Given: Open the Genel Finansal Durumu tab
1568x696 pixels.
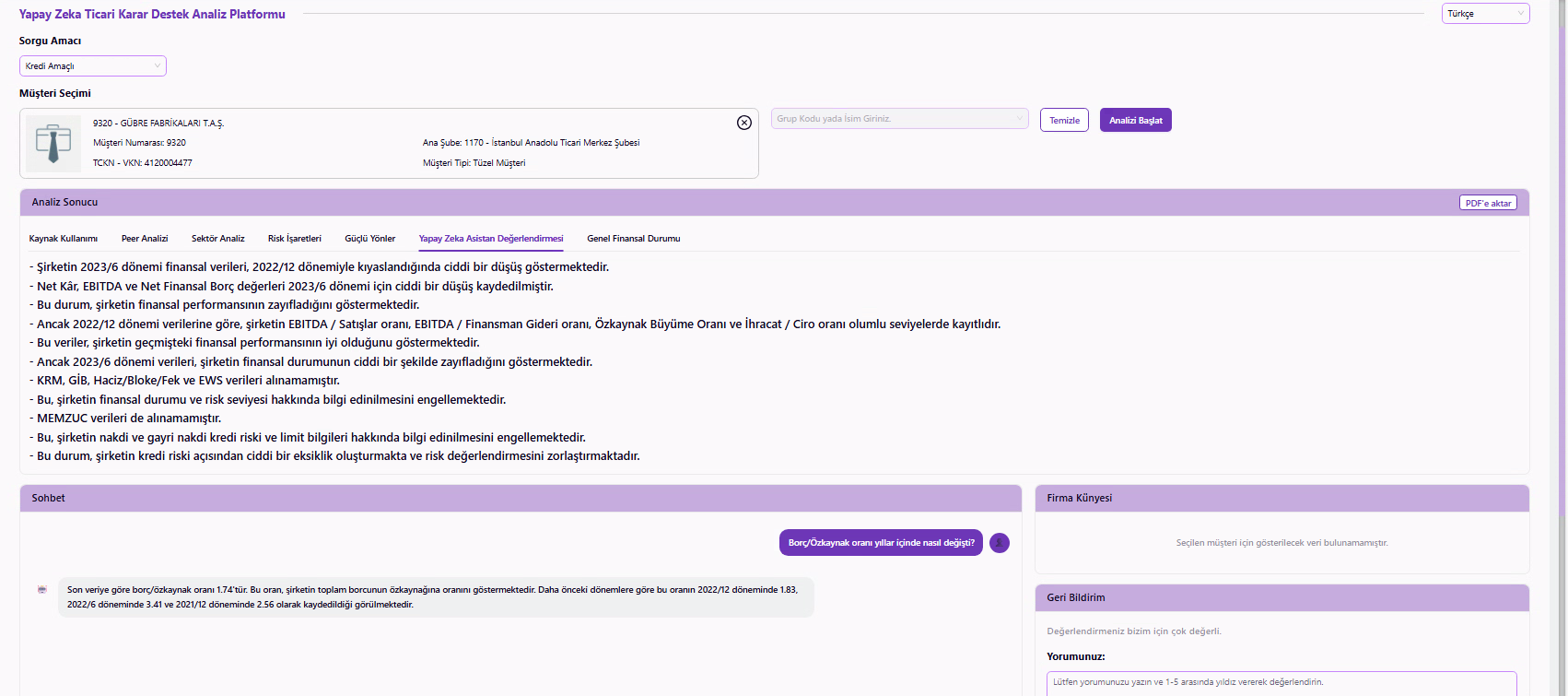Looking at the screenshot, I should 634,239.
